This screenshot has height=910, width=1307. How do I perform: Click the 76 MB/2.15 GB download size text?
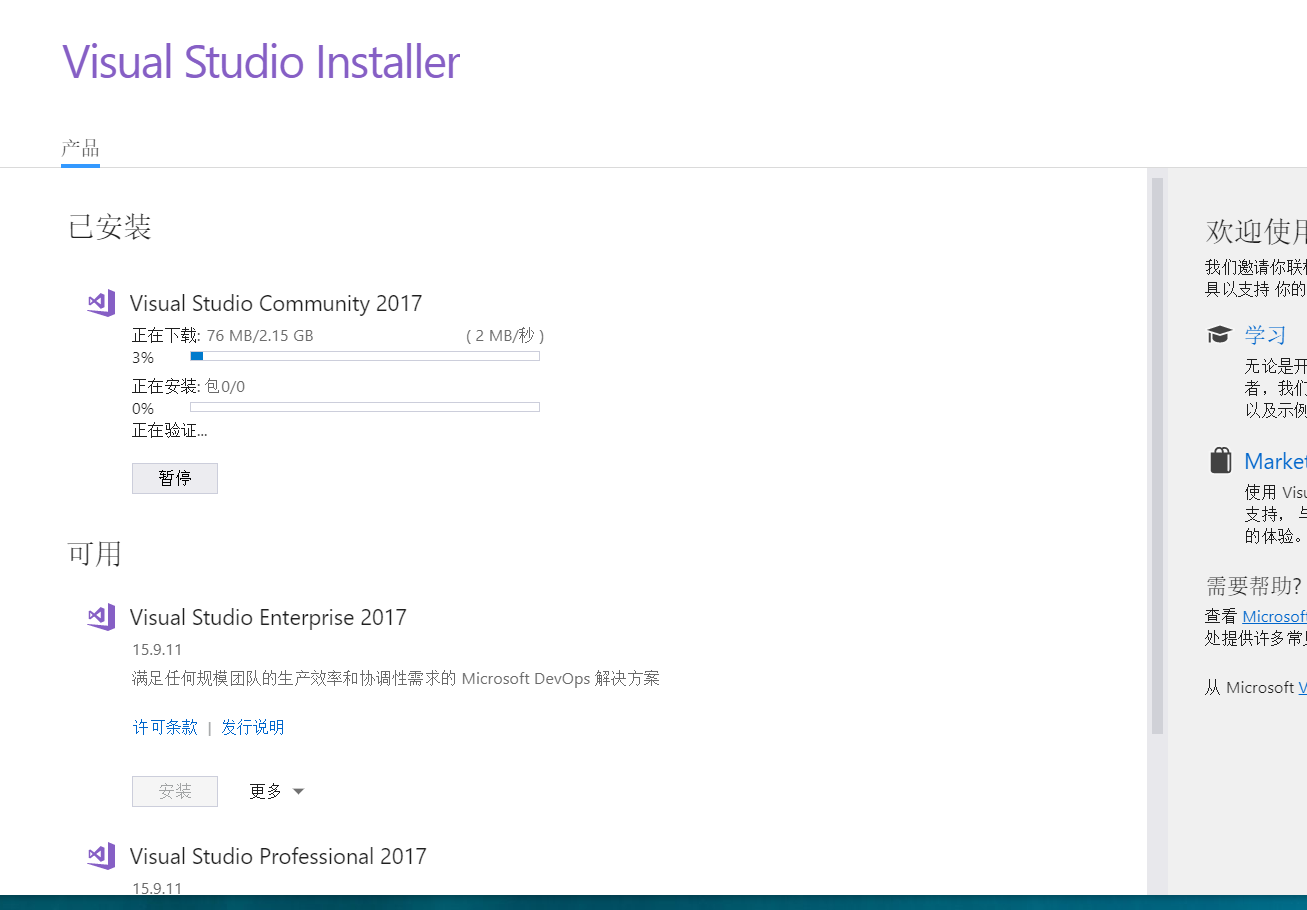tap(260, 335)
